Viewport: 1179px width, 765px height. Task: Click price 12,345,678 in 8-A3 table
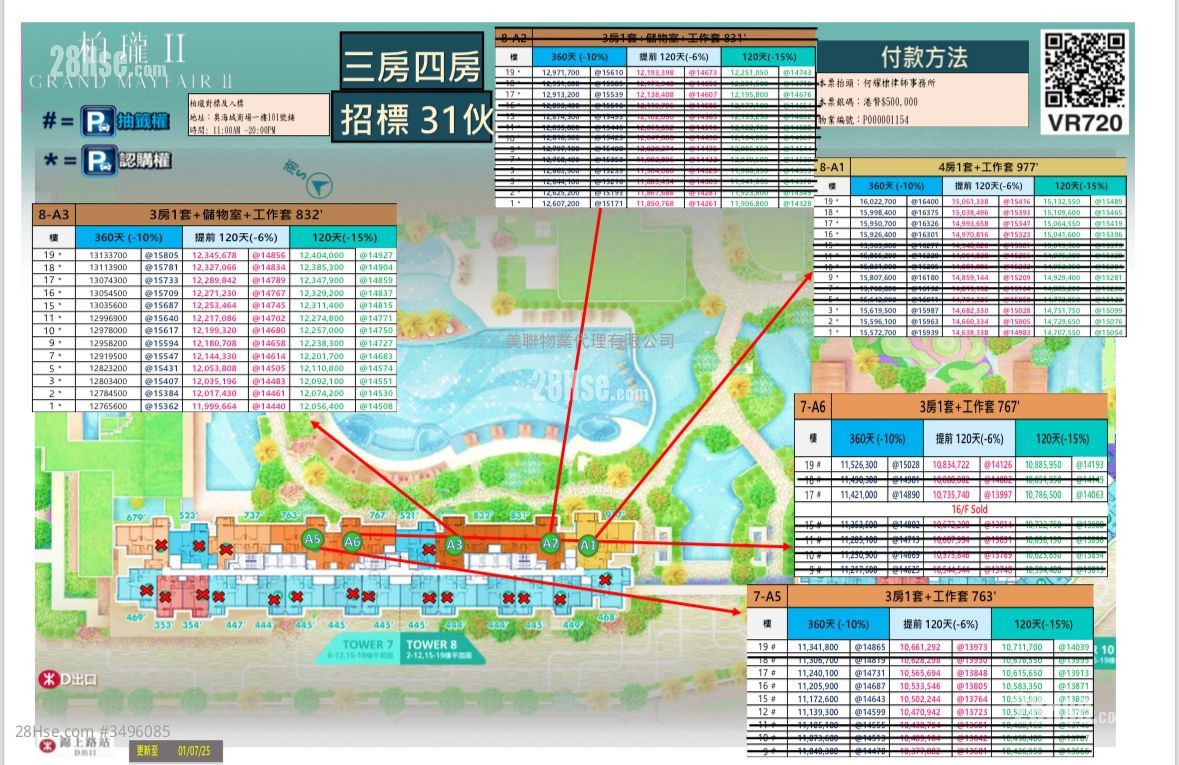214,255
